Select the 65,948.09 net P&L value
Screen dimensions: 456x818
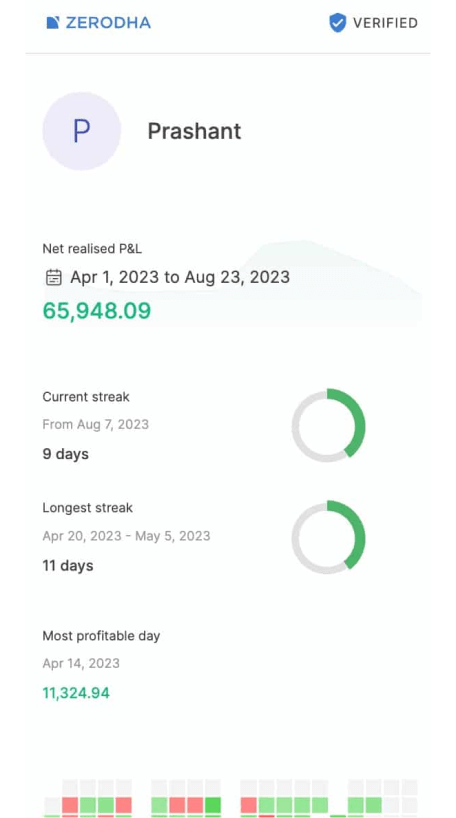point(97,310)
